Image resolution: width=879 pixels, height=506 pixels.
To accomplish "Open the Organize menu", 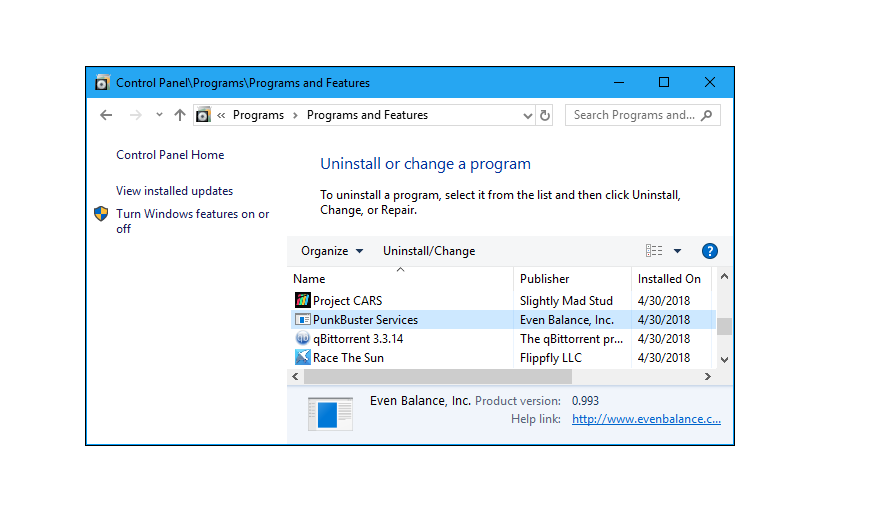I will coord(332,251).
